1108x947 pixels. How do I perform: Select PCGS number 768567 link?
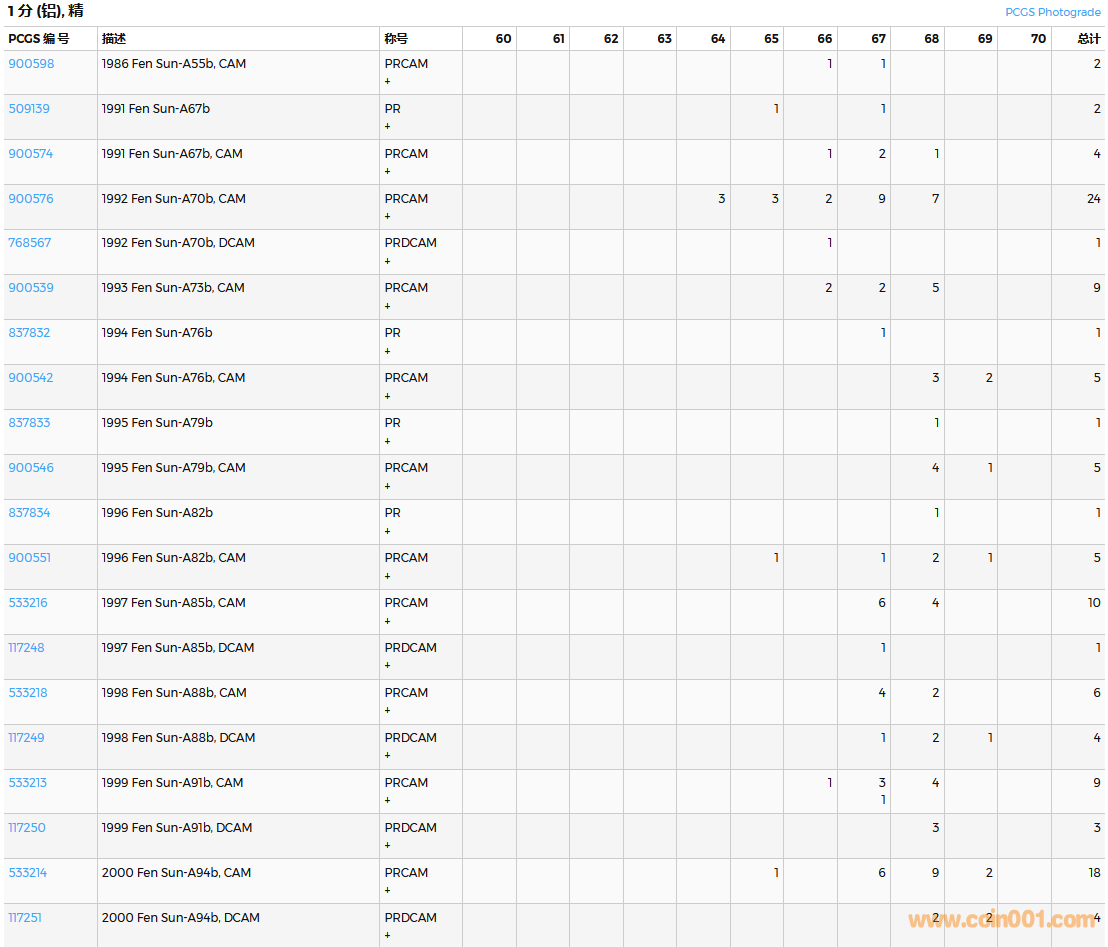click(30, 243)
